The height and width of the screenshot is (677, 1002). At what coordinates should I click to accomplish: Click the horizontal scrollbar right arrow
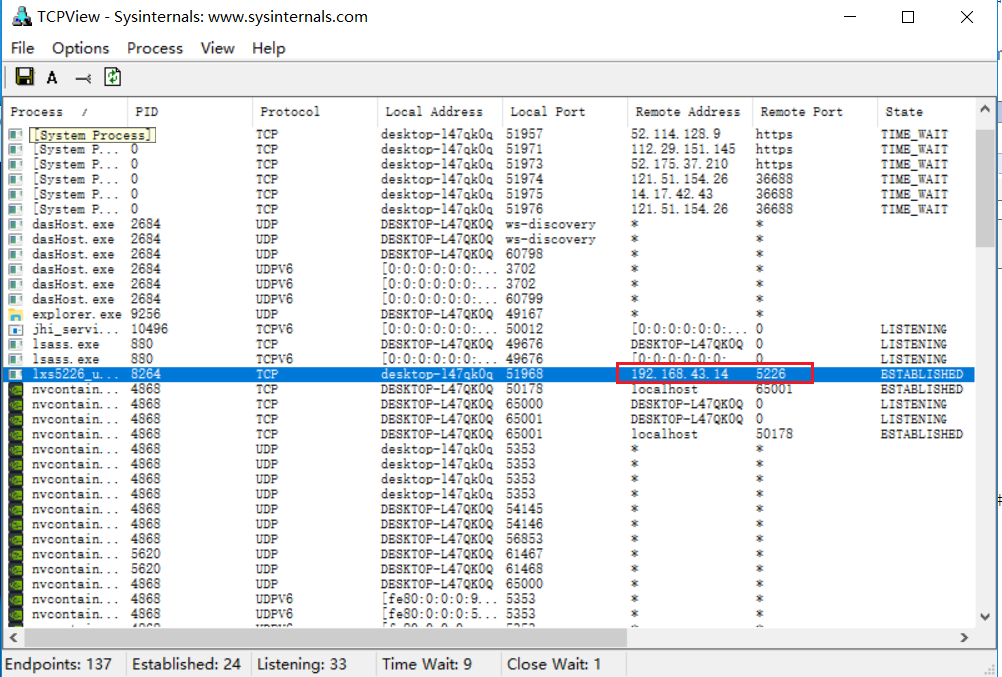(x=964, y=637)
